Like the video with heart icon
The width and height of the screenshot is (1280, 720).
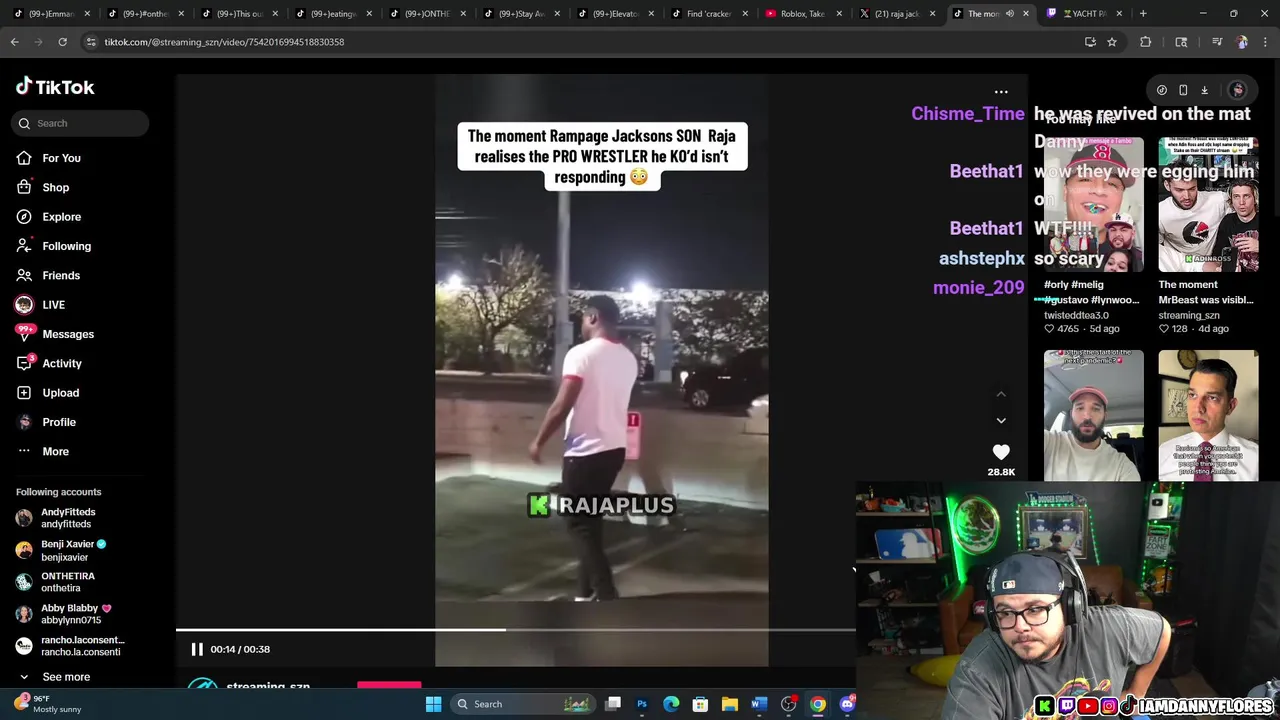tap(1001, 452)
